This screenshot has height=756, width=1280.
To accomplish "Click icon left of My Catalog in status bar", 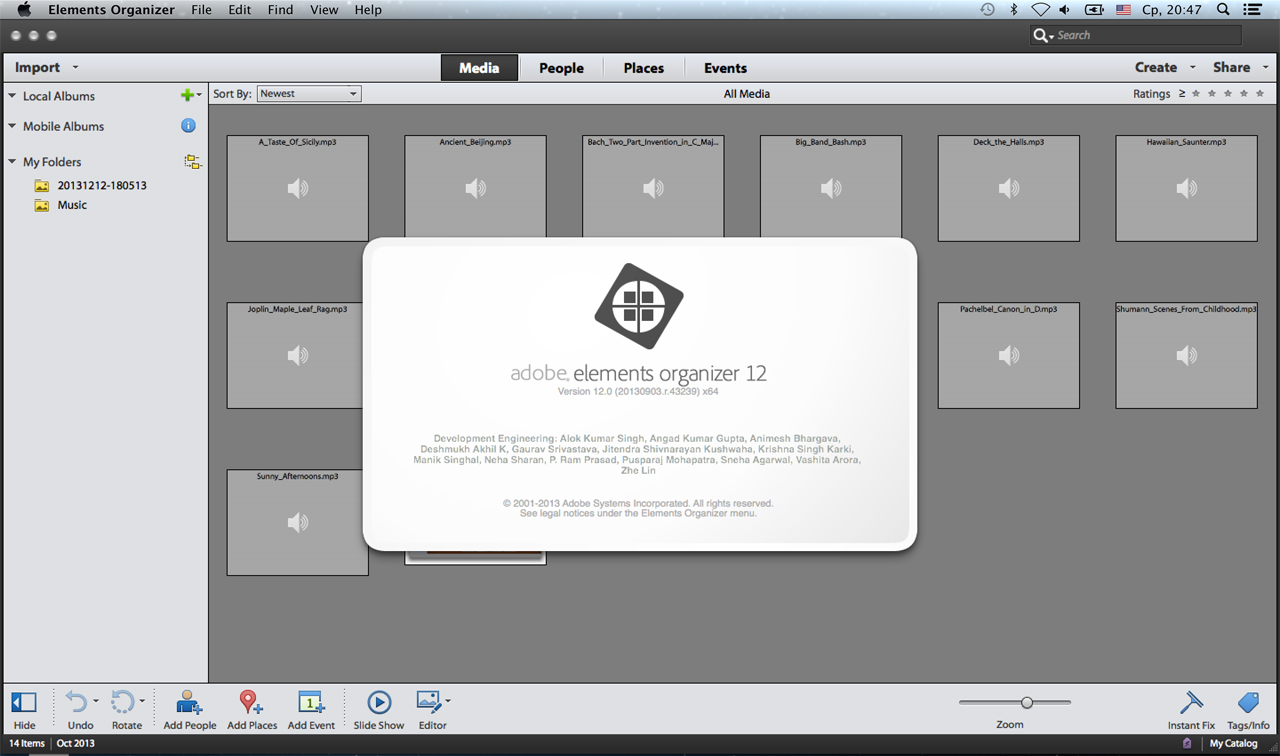I will [x=1187, y=743].
